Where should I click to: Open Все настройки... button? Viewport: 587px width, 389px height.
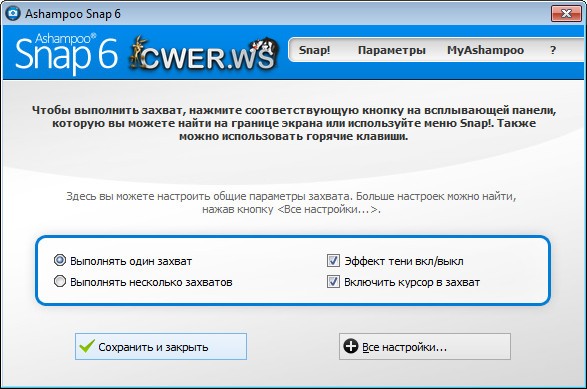(425, 347)
